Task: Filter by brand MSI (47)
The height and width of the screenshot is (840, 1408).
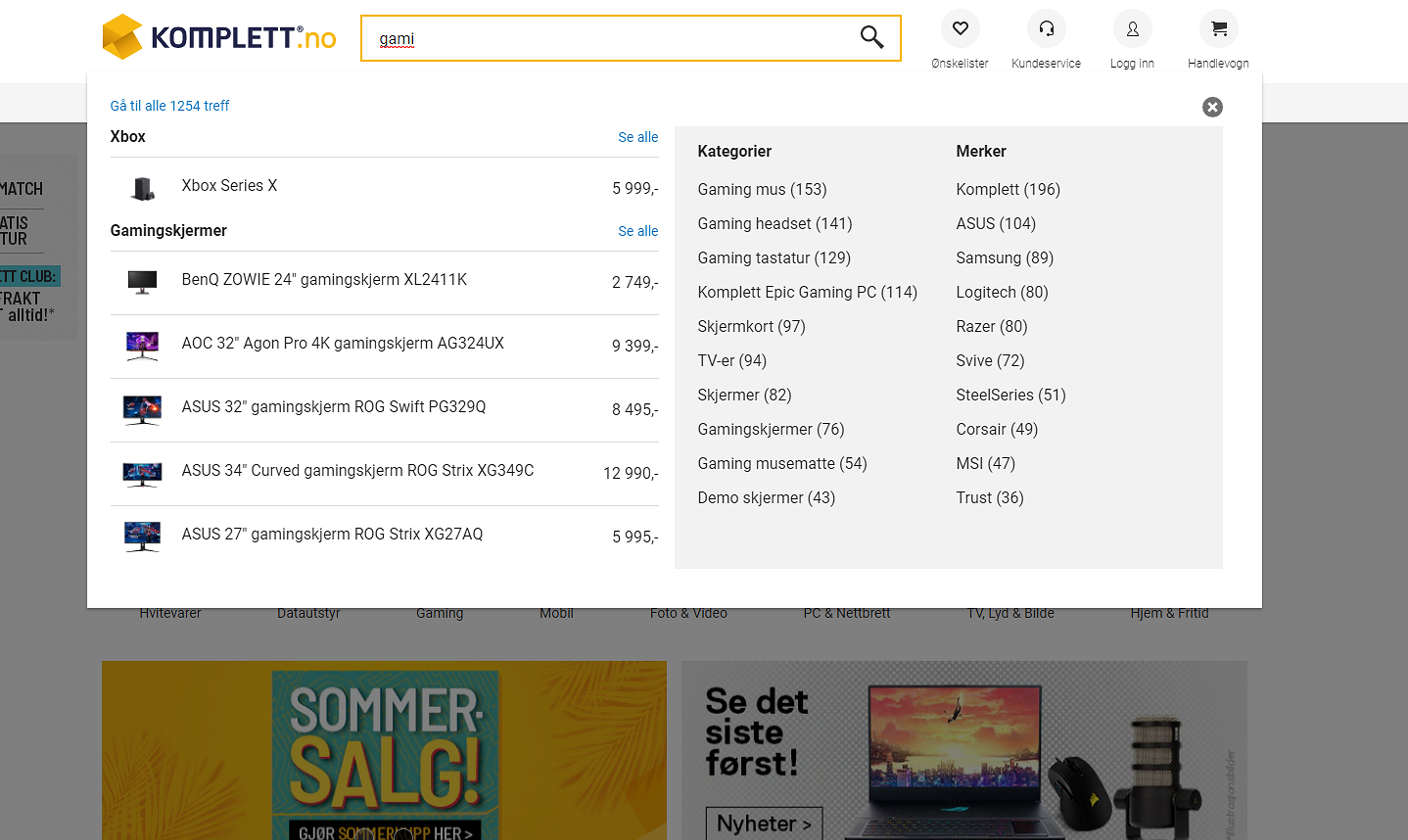Action: pyautogui.click(x=985, y=463)
